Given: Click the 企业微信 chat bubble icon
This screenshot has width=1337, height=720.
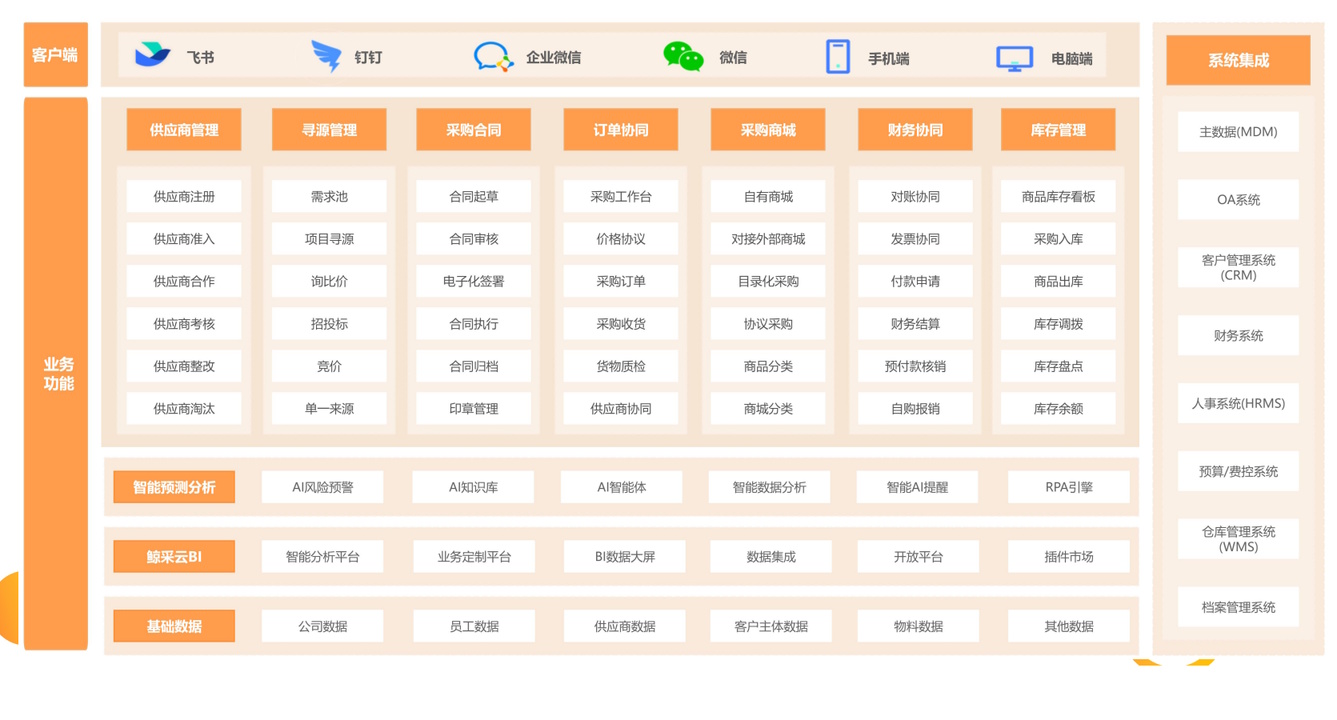Looking at the screenshot, I should click(x=493, y=57).
